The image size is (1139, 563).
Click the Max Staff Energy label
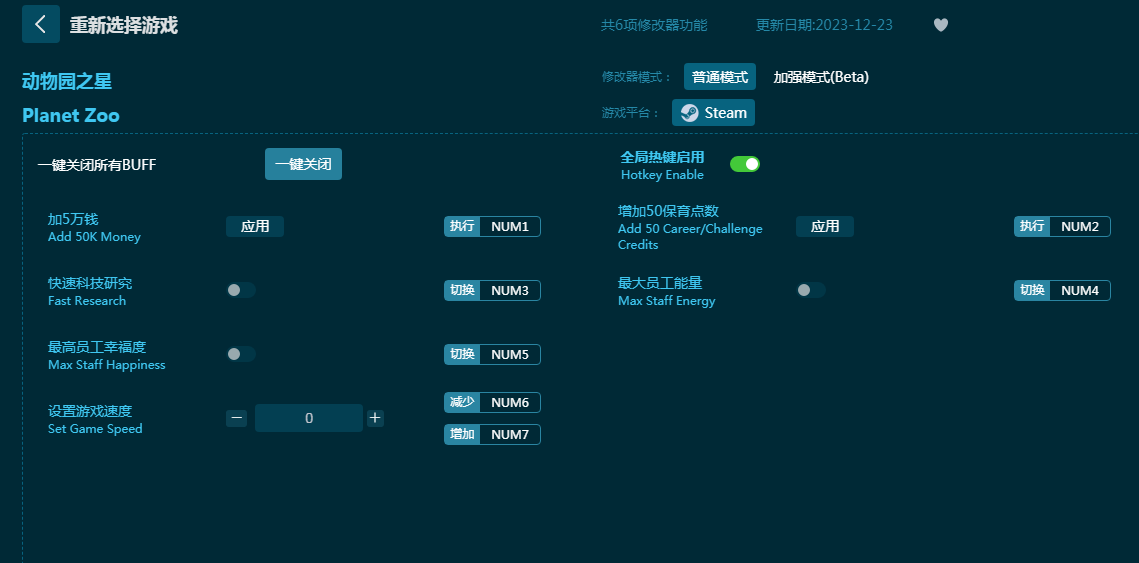tap(667, 301)
